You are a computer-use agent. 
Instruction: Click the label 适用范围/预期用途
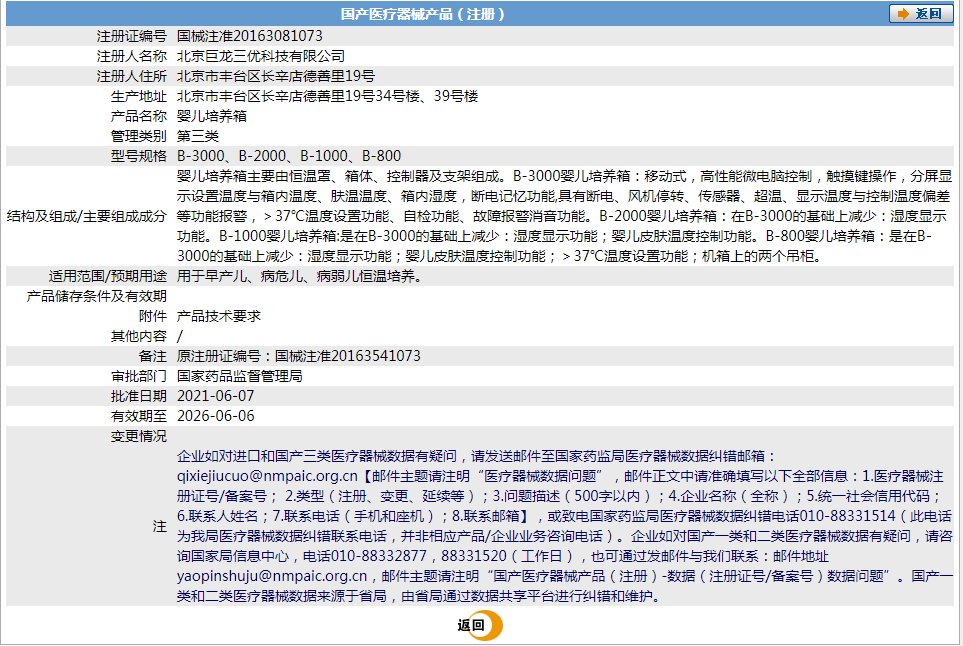tap(108, 276)
